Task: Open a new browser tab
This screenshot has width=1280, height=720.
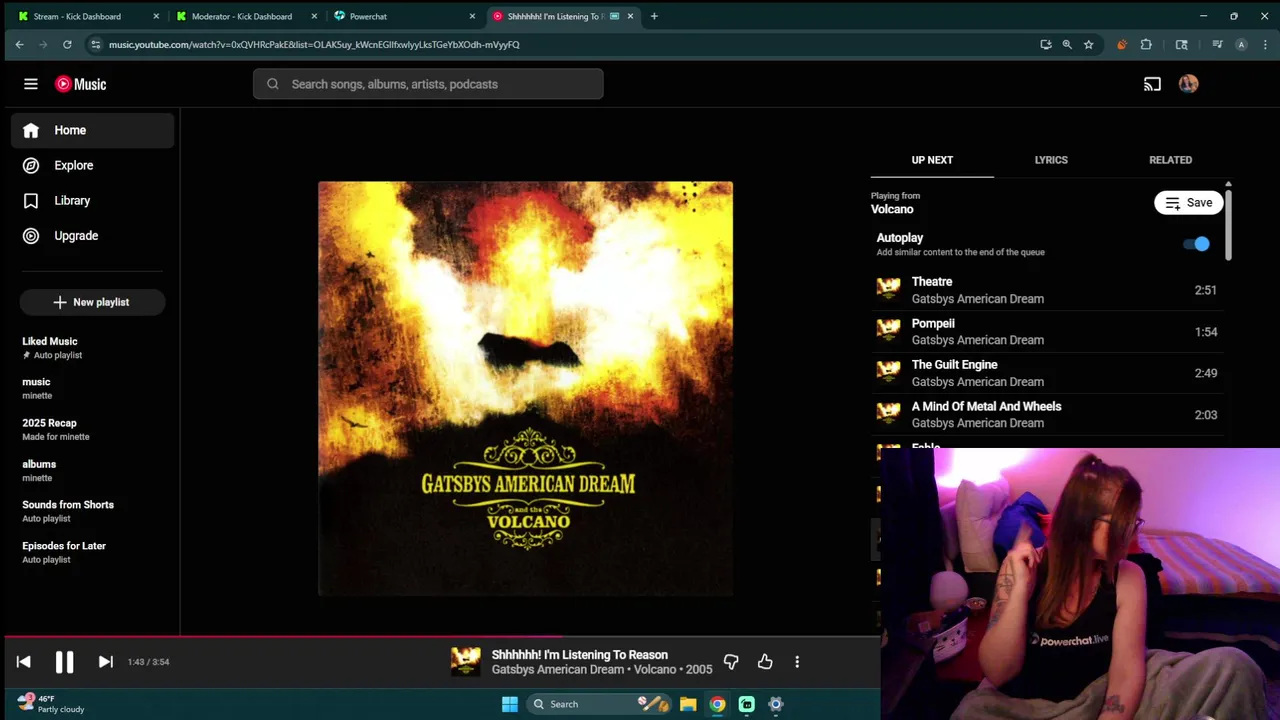Action: [654, 16]
